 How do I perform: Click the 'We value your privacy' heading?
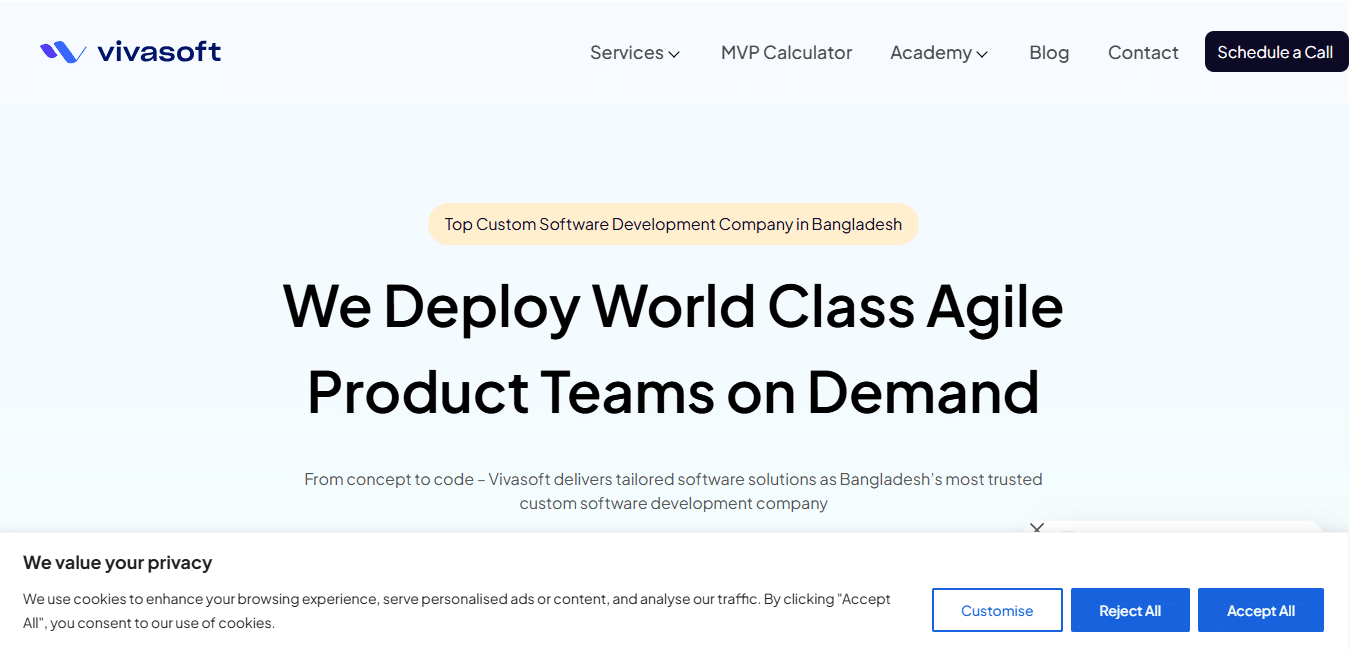tap(118, 563)
